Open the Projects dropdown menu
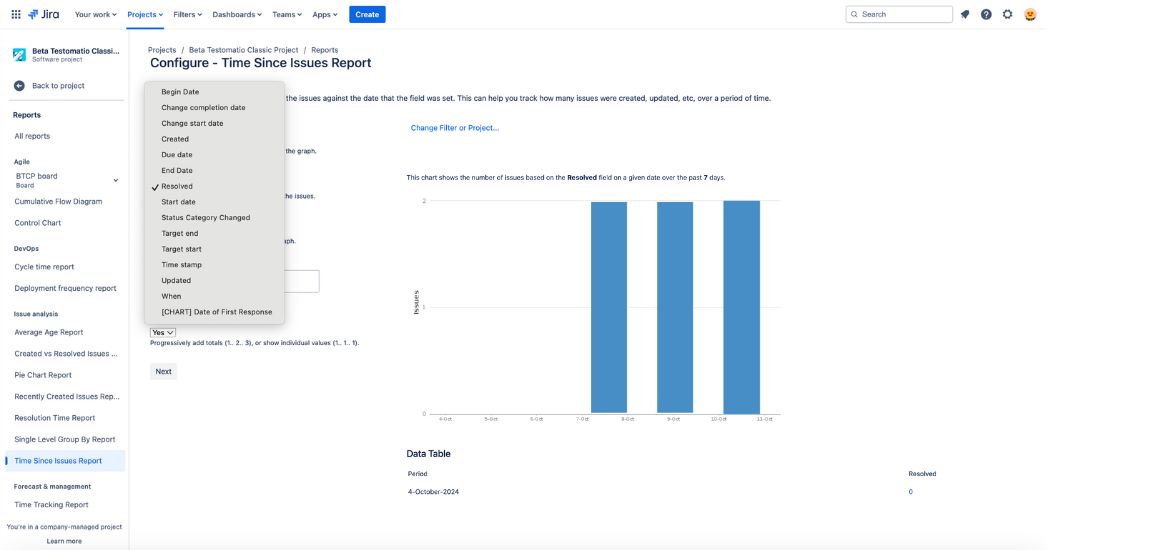 coord(145,14)
